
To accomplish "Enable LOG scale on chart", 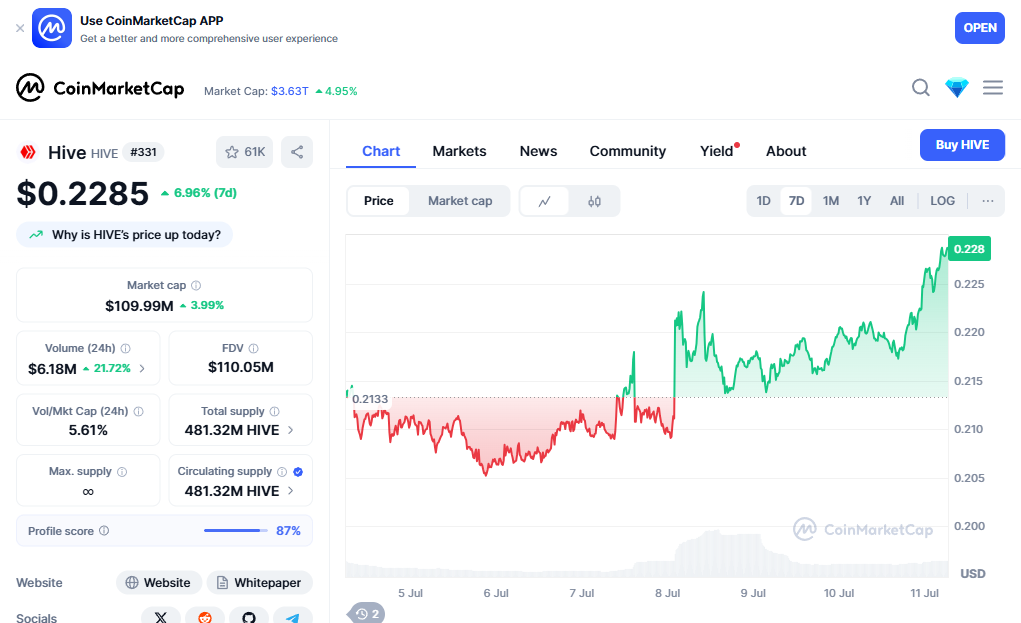I will coord(942,201).
